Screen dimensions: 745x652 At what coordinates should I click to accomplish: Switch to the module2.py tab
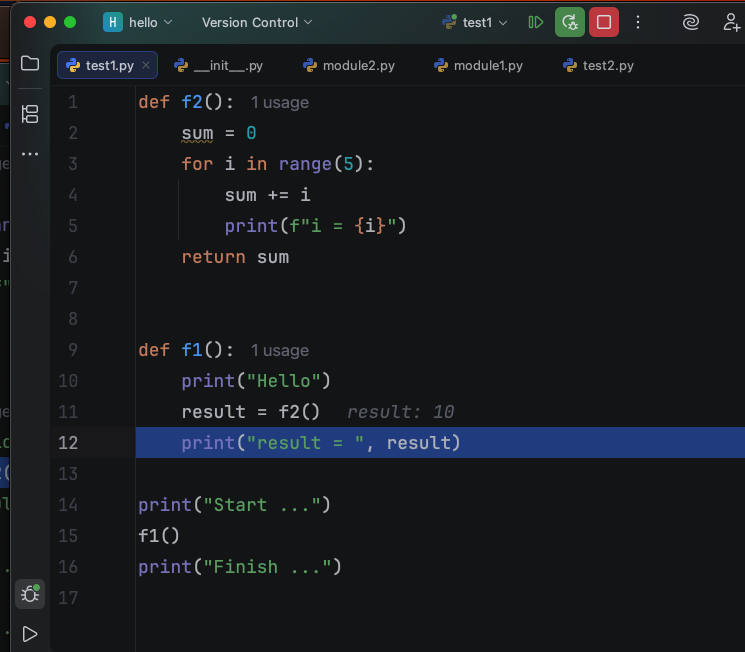point(348,66)
